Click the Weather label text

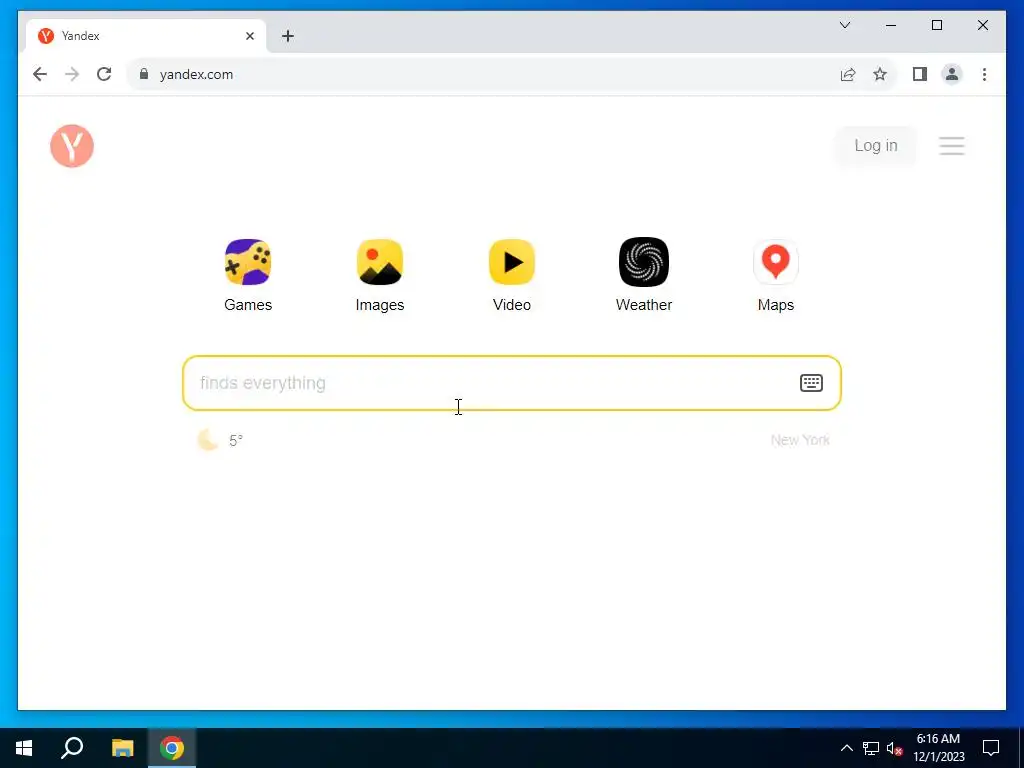tap(644, 305)
